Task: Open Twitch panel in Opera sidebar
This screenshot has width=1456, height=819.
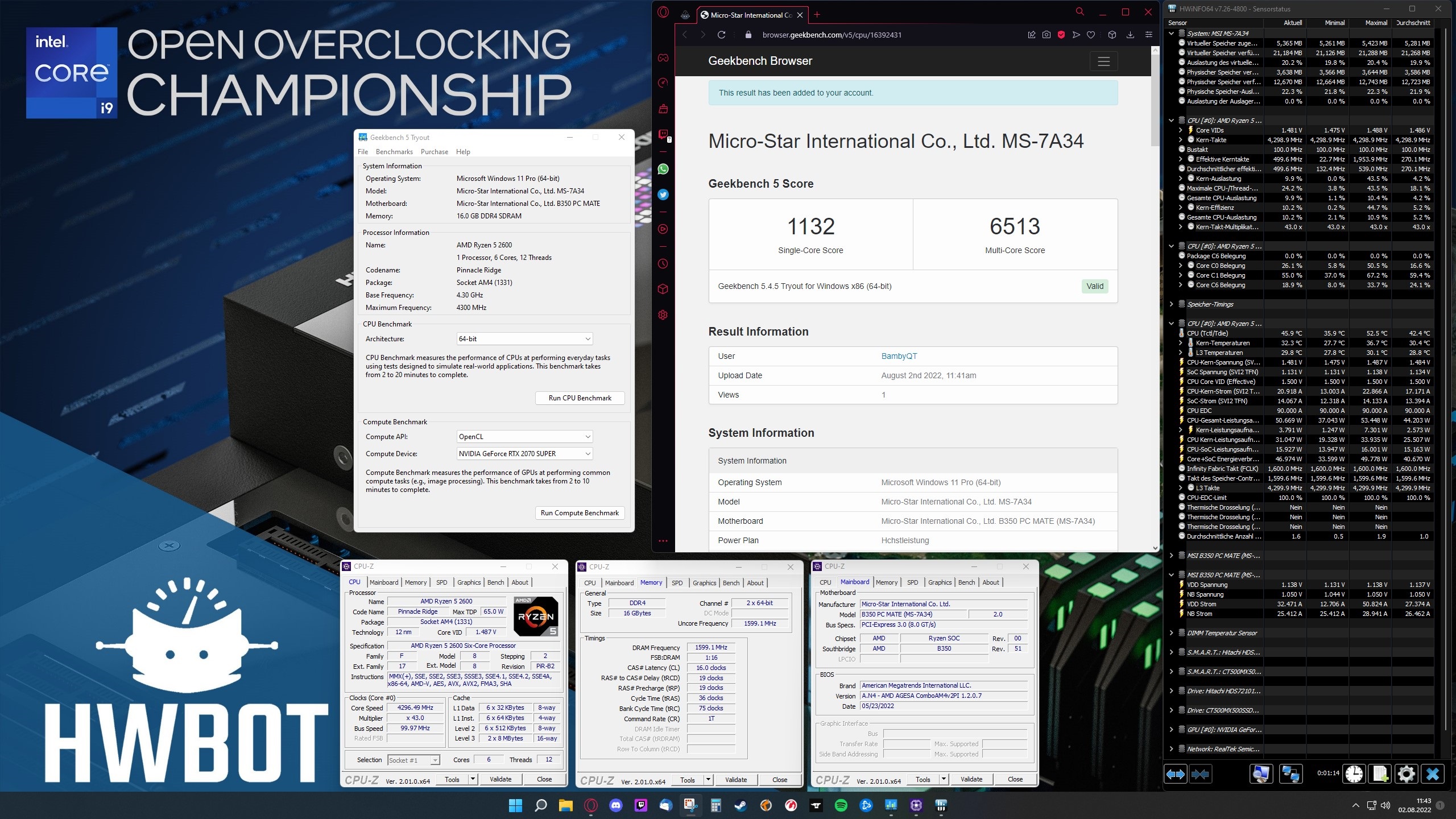Action: point(663,134)
